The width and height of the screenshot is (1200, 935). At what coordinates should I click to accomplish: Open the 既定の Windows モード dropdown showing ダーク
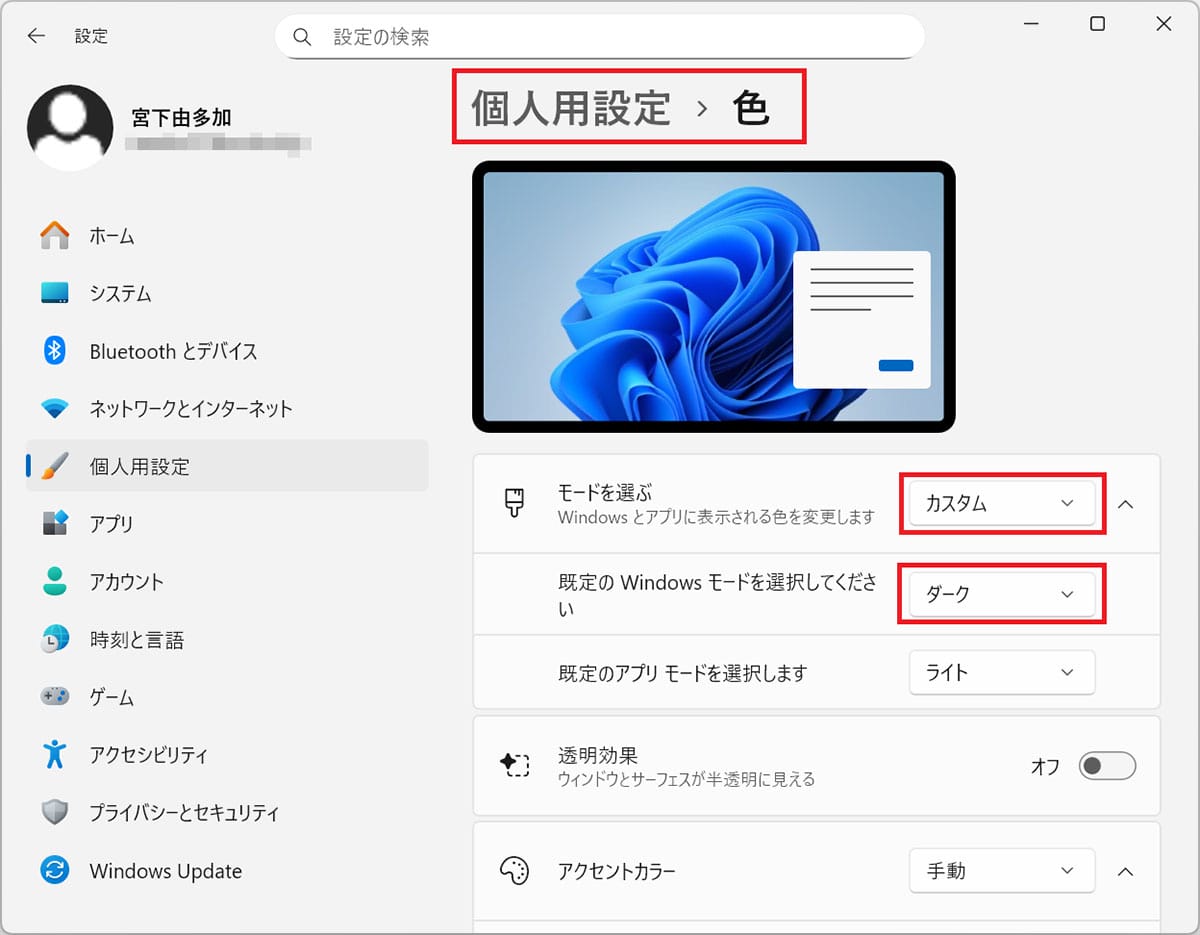click(1001, 593)
